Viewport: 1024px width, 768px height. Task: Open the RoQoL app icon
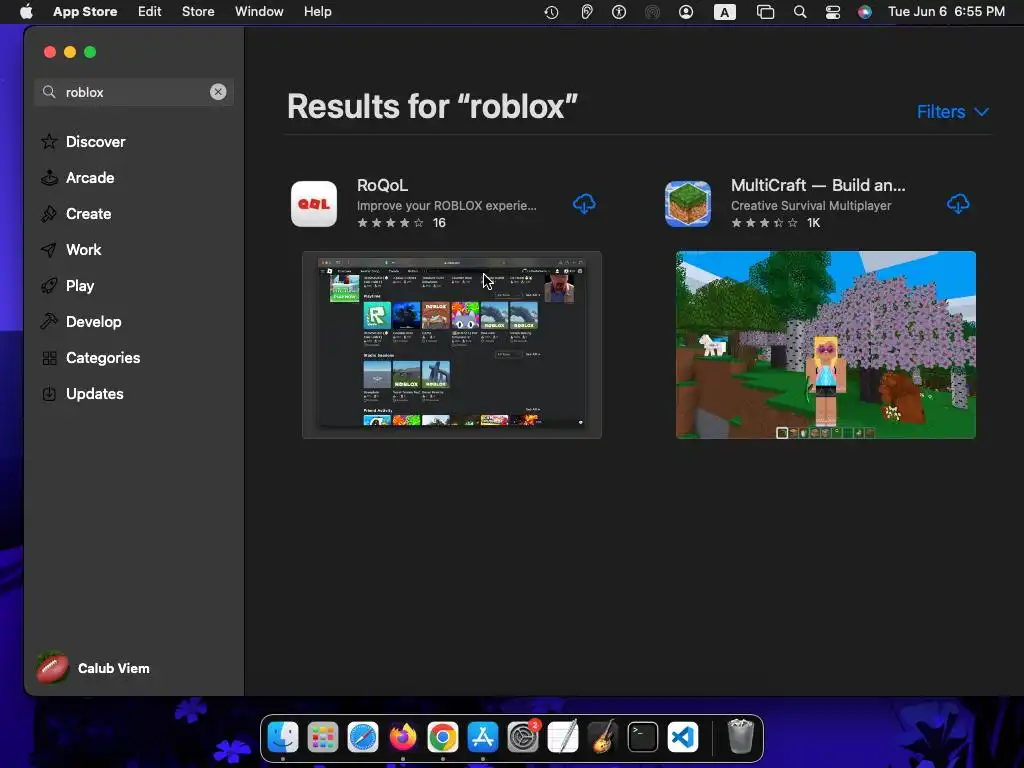(314, 204)
